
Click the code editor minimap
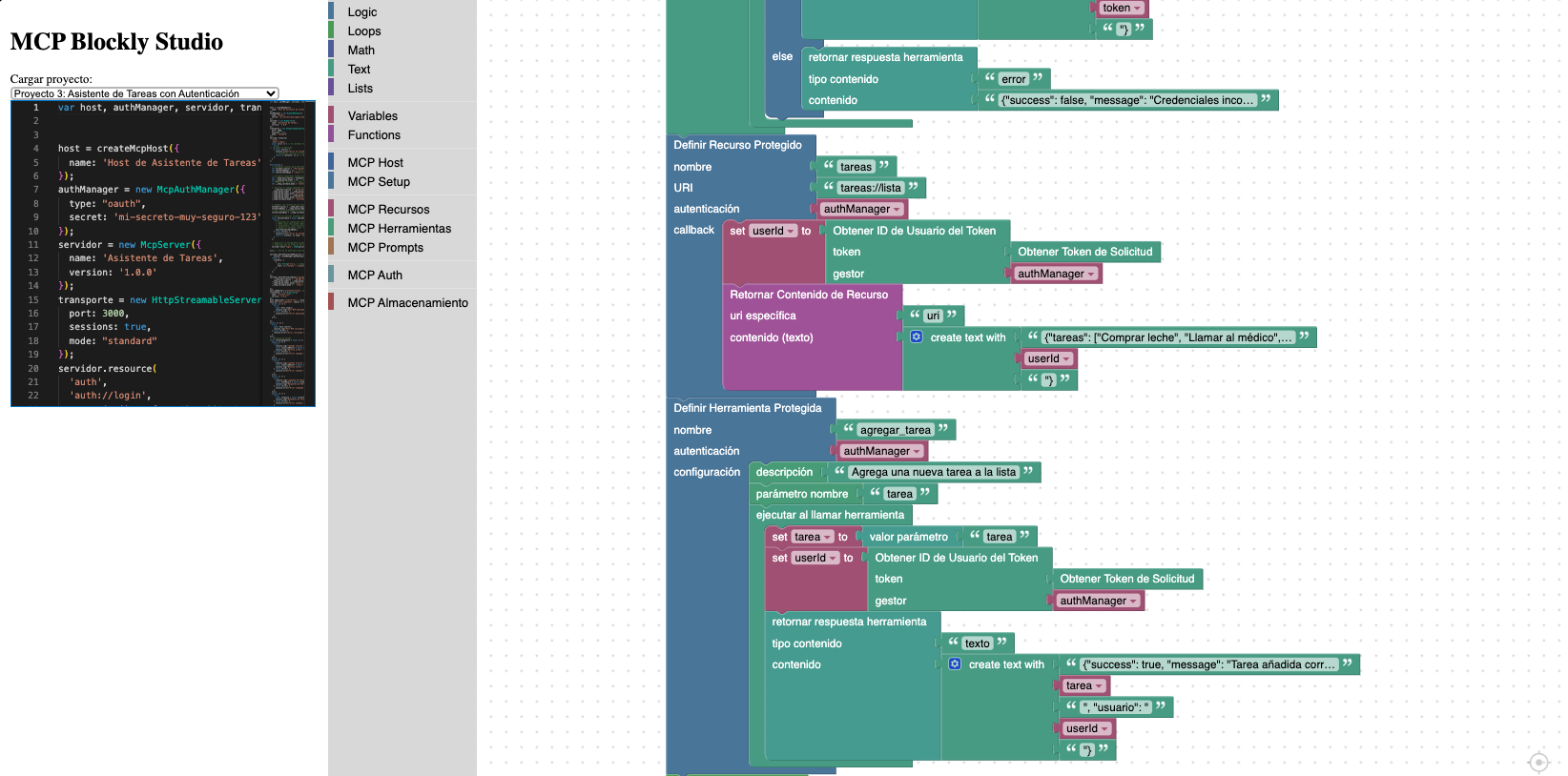(x=287, y=254)
